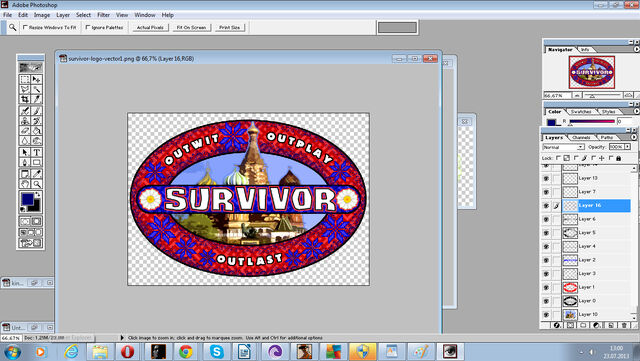Click the Navigator zoom in button
The image size is (640, 361).
628,95
